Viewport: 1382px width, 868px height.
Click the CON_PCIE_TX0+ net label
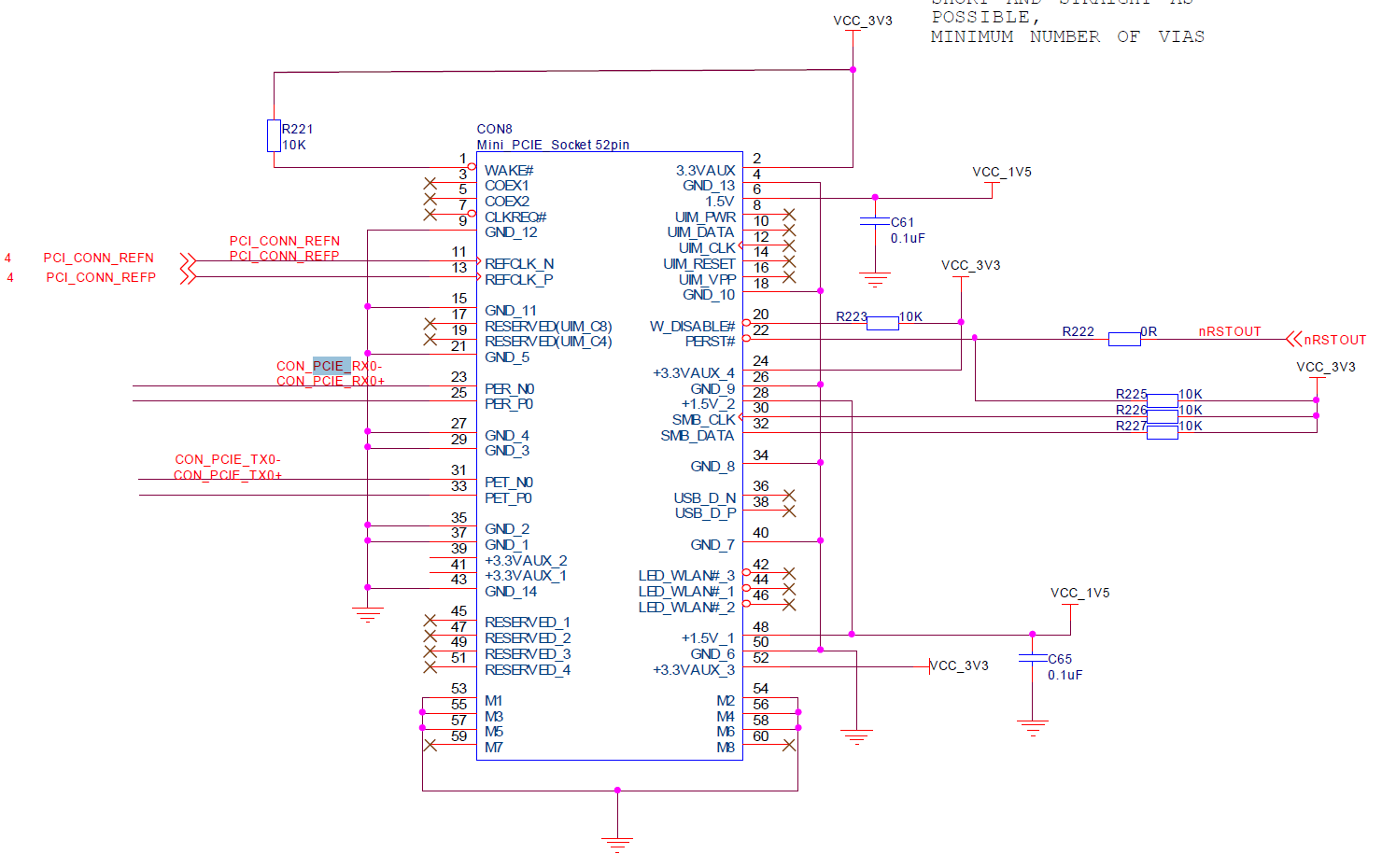(228, 475)
